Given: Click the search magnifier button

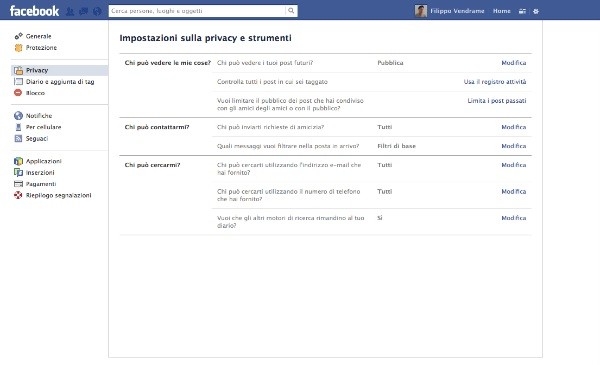Looking at the screenshot, I should 291,11.
